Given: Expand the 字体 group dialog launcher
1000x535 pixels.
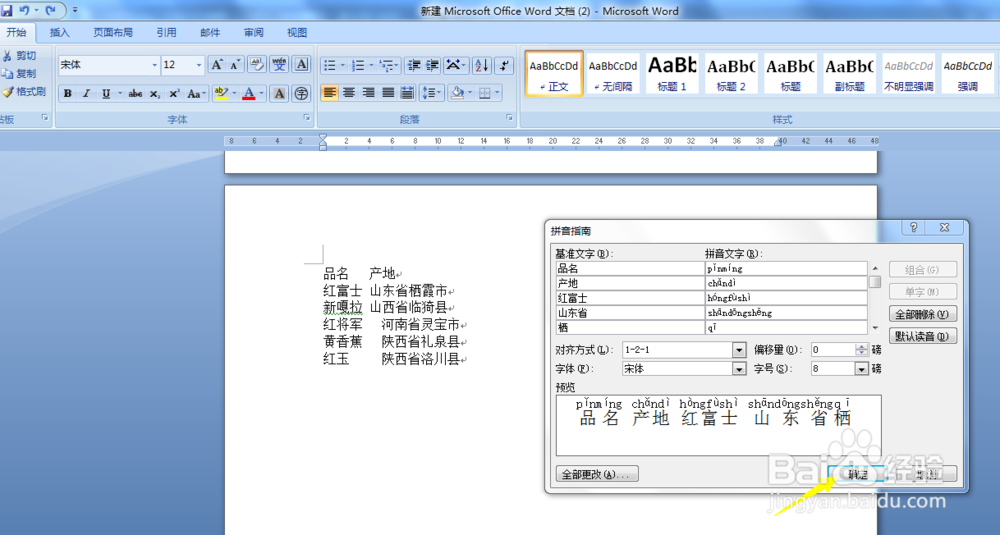Looking at the screenshot, I should [x=307, y=117].
